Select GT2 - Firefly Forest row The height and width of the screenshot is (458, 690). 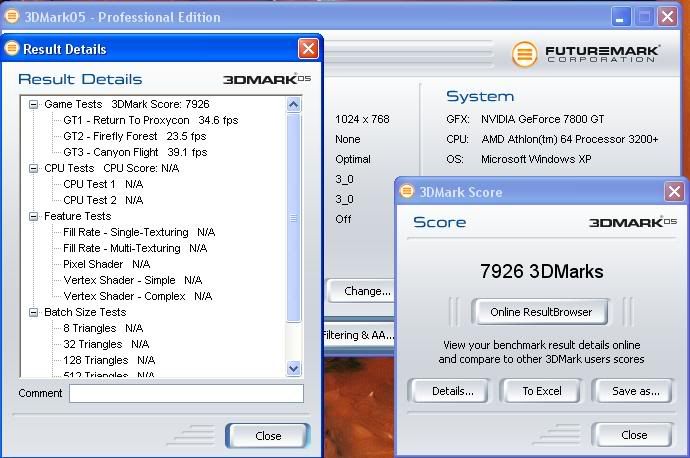[x=135, y=136]
